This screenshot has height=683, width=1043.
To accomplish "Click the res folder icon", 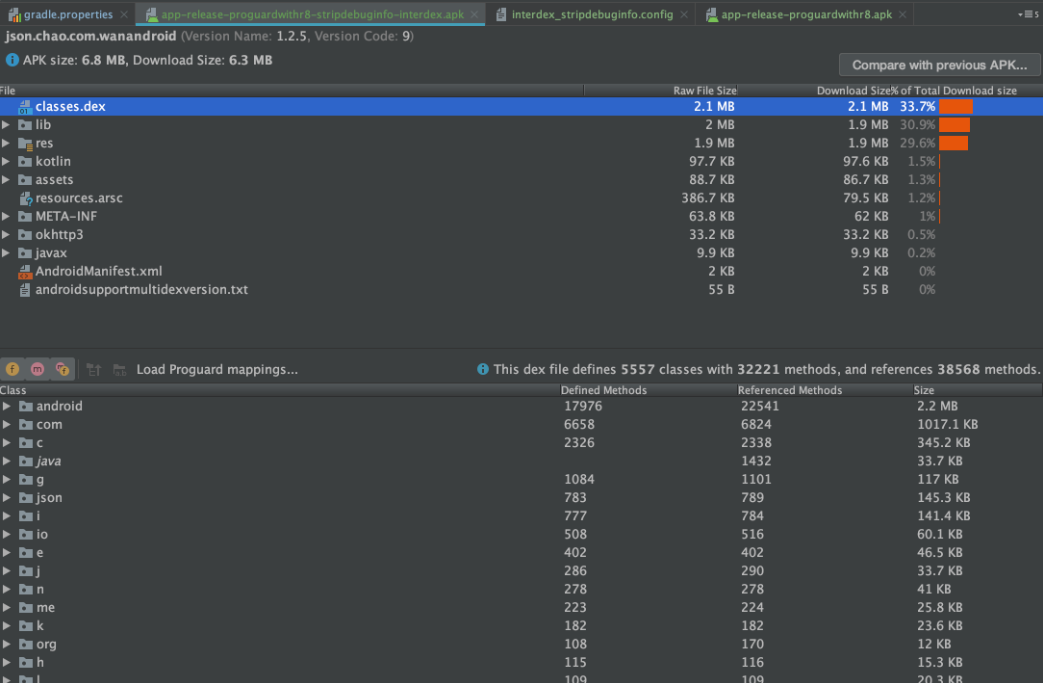I will 25,143.
